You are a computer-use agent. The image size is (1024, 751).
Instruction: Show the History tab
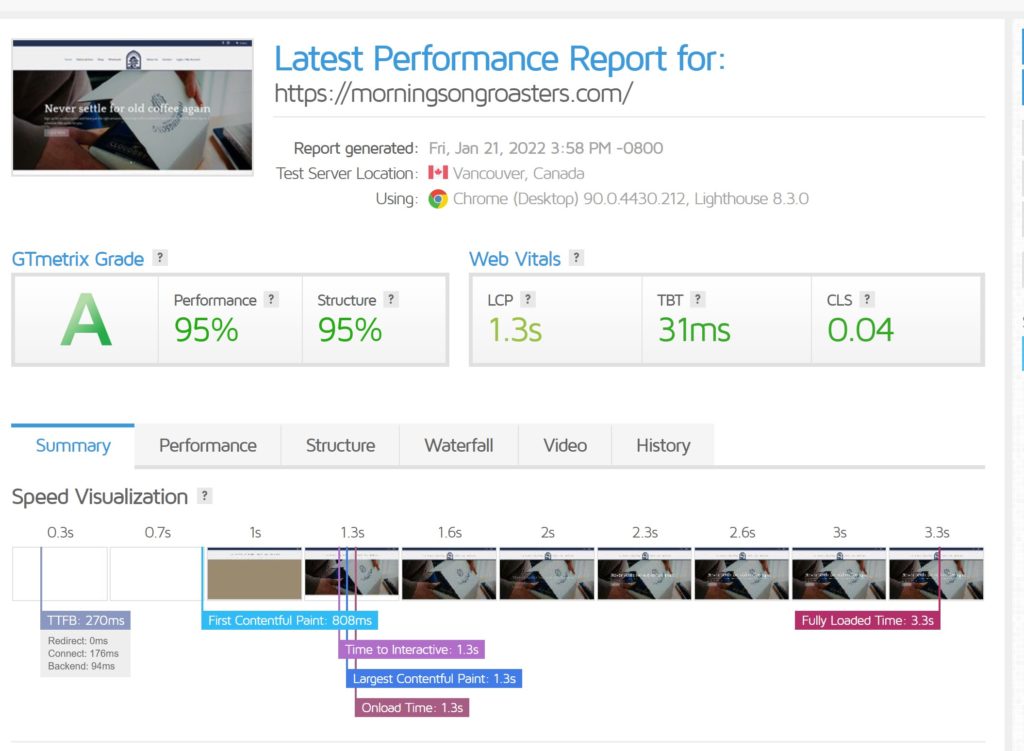[663, 445]
